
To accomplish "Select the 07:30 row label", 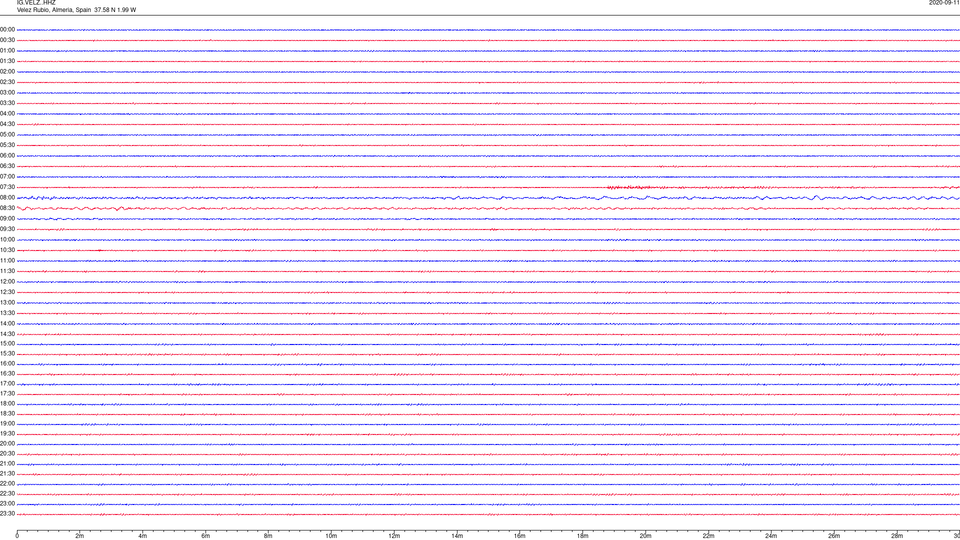I will pyautogui.click(x=7, y=187).
